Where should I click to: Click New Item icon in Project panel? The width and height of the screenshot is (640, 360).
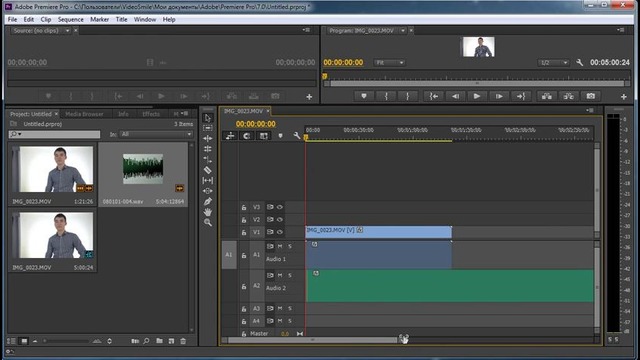171,341
